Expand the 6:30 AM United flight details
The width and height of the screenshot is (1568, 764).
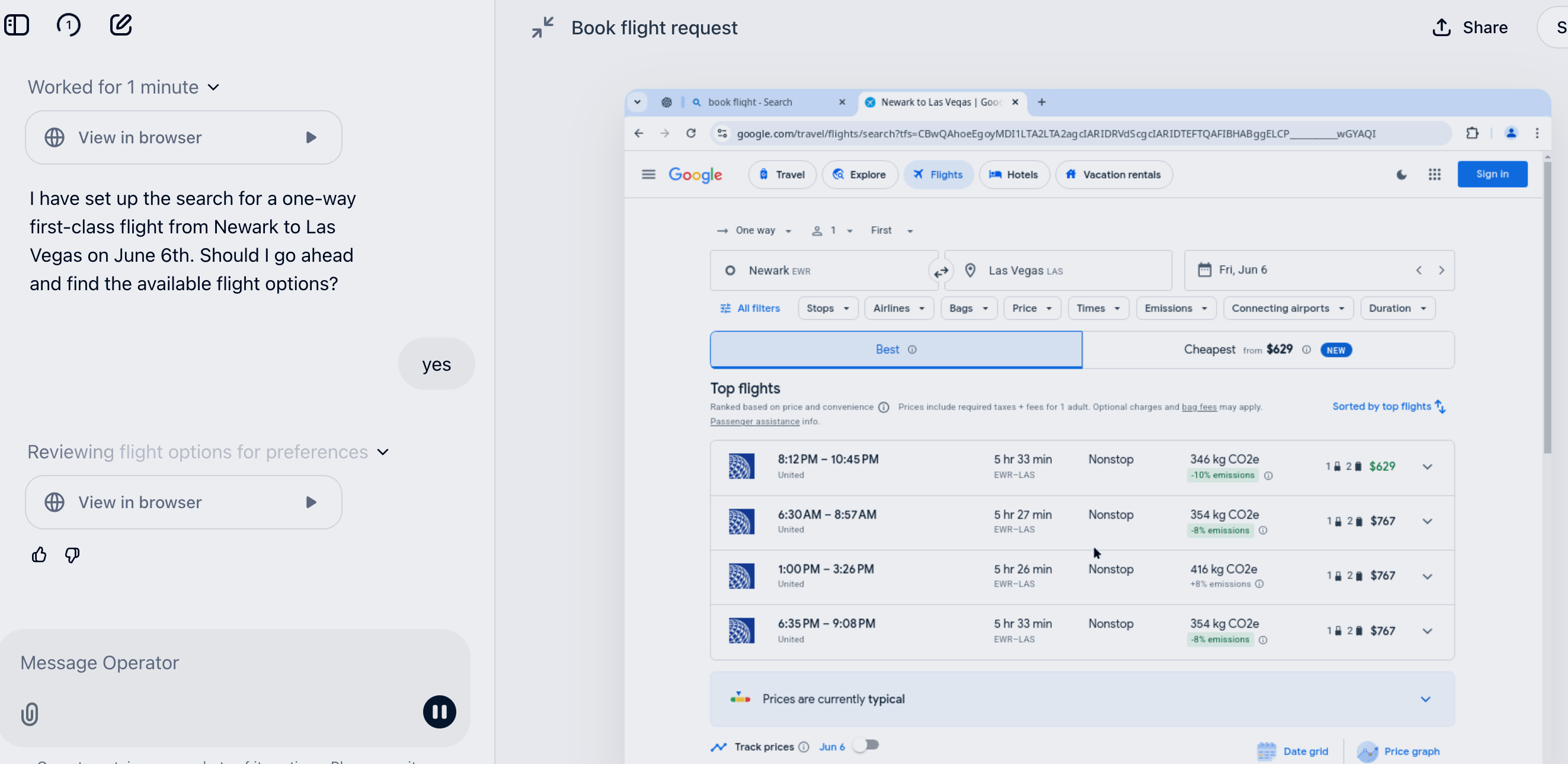pos(1428,522)
